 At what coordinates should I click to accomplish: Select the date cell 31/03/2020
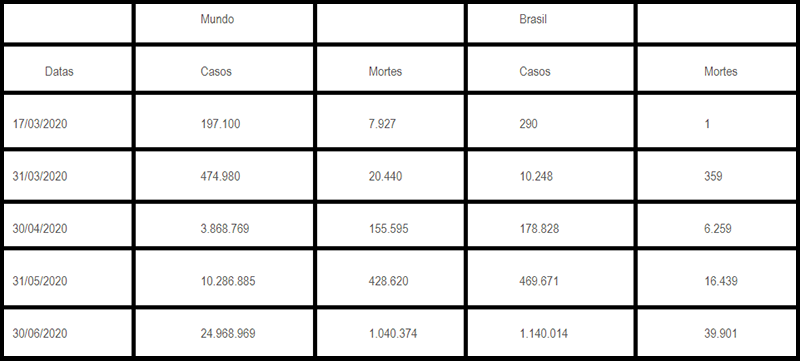pos(68,175)
